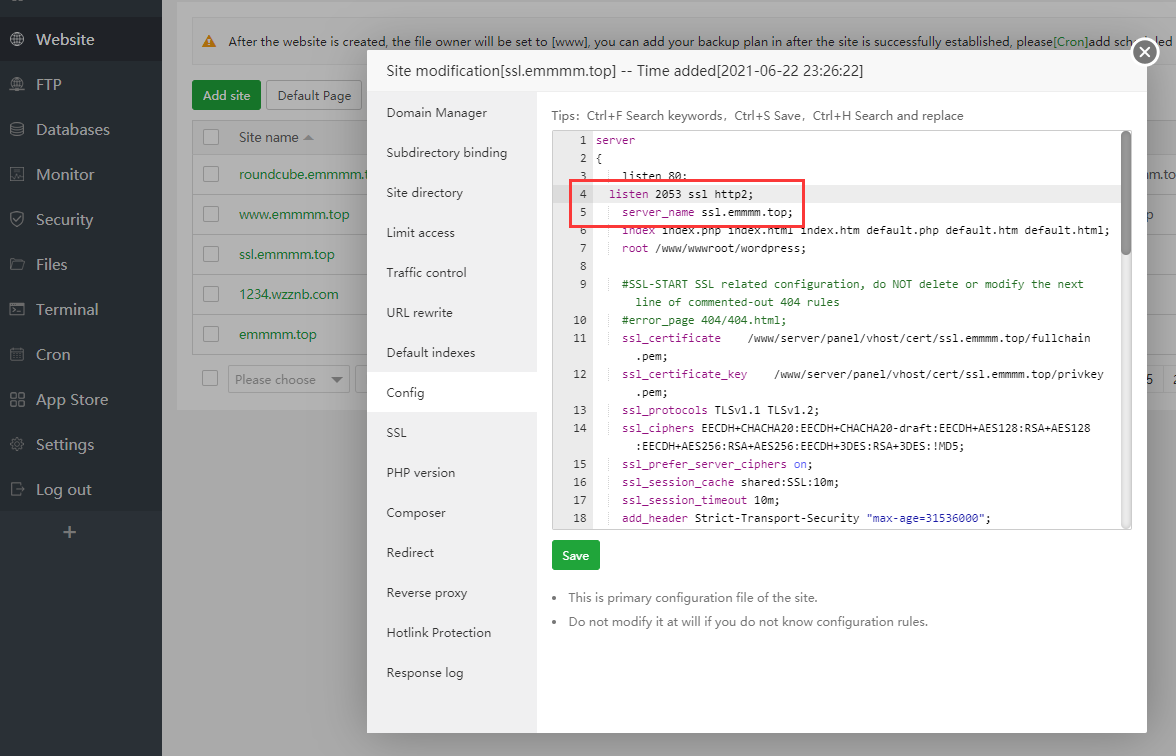Click the Cron calendar icon

pos(17,355)
